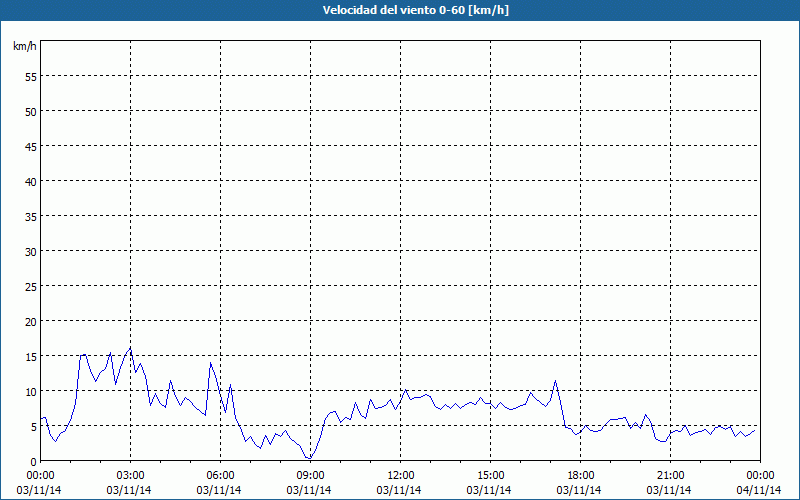Click the 'km/h' axis unit label

click(x=24, y=46)
